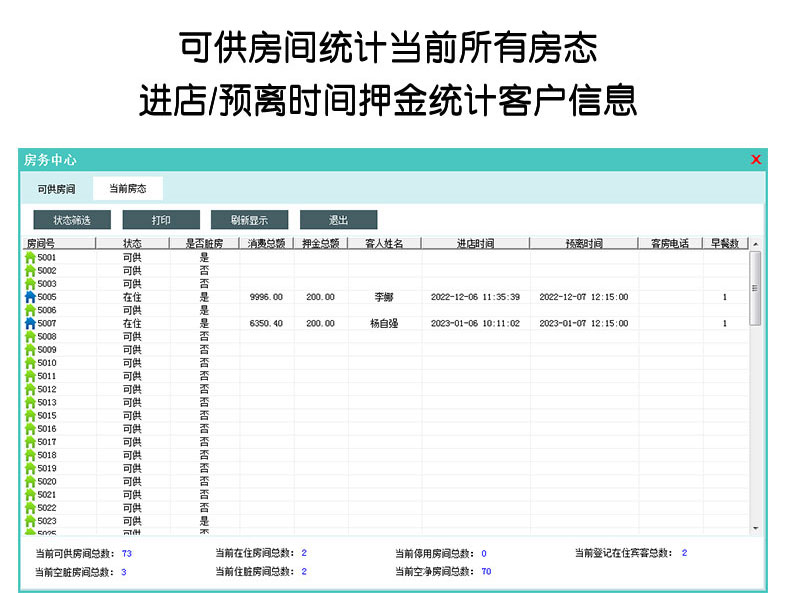The height and width of the screenshot is (593, 790).
Task: Click the scroll down arrow of room list
Action: [x=755, y=528]
